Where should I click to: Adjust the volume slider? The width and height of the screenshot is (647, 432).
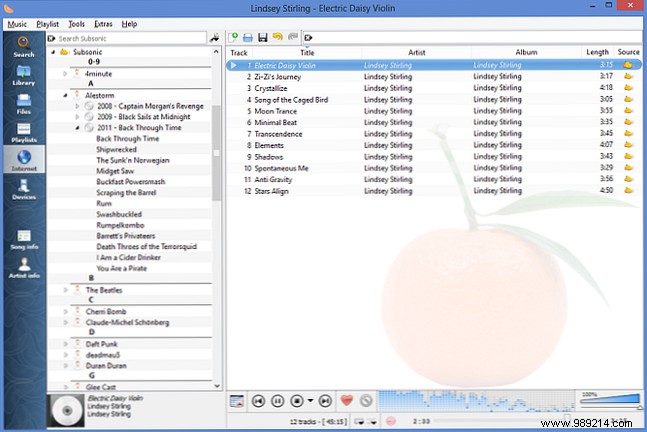click(x=610, y=401)
